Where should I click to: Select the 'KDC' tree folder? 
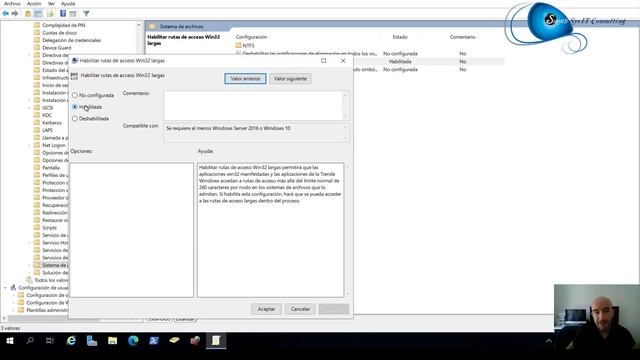47,115
